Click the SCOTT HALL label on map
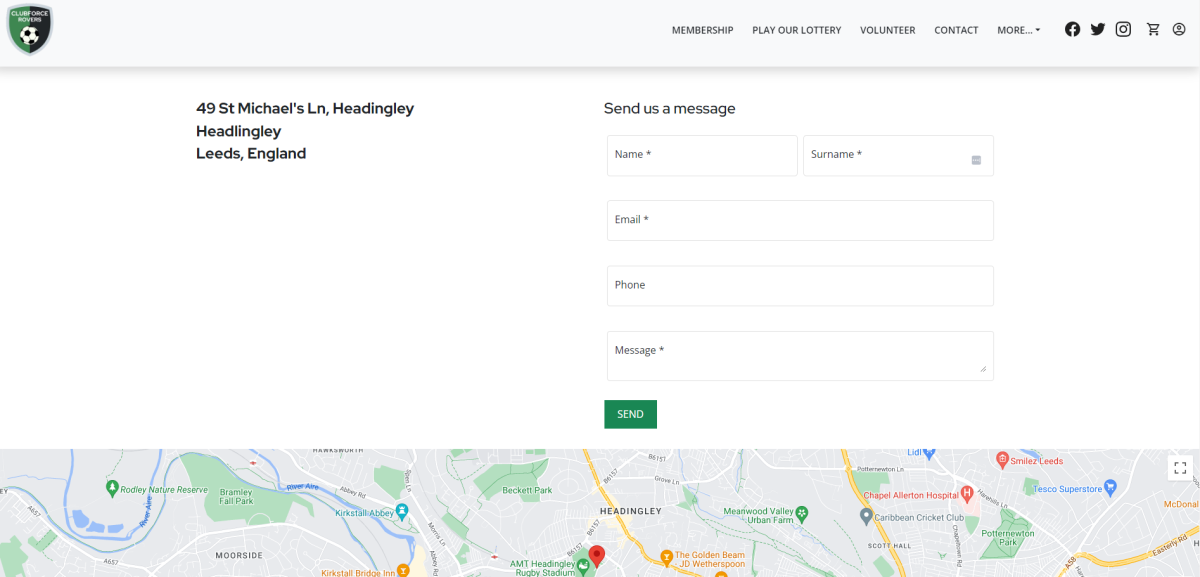1200x577 pixels. 890,545
